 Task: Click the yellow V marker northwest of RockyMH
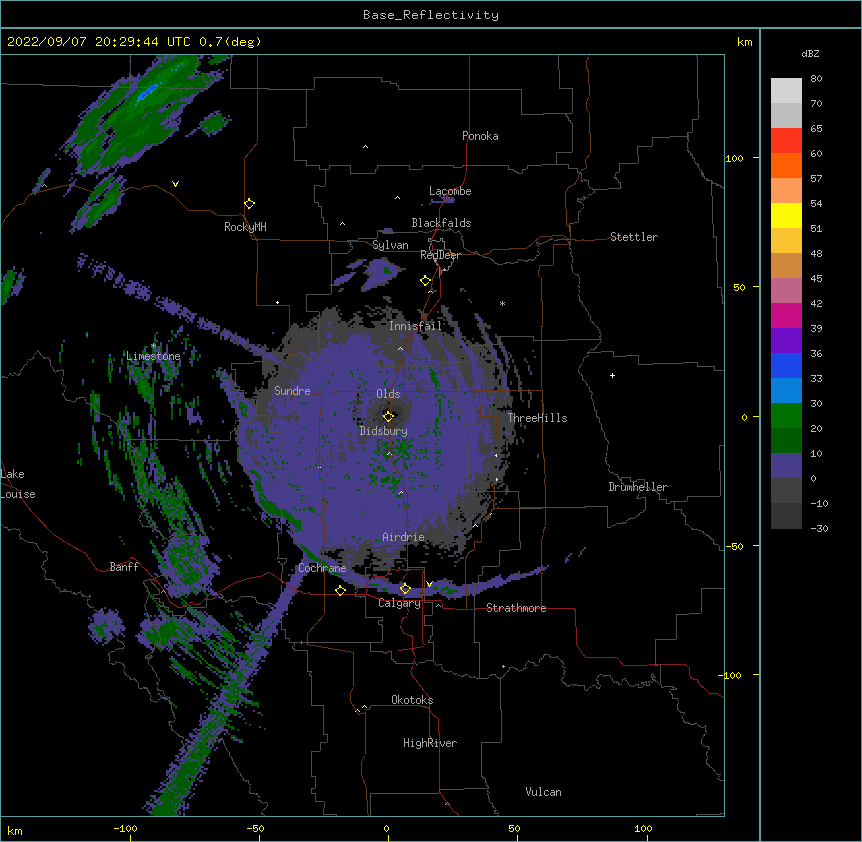point(175,184)
